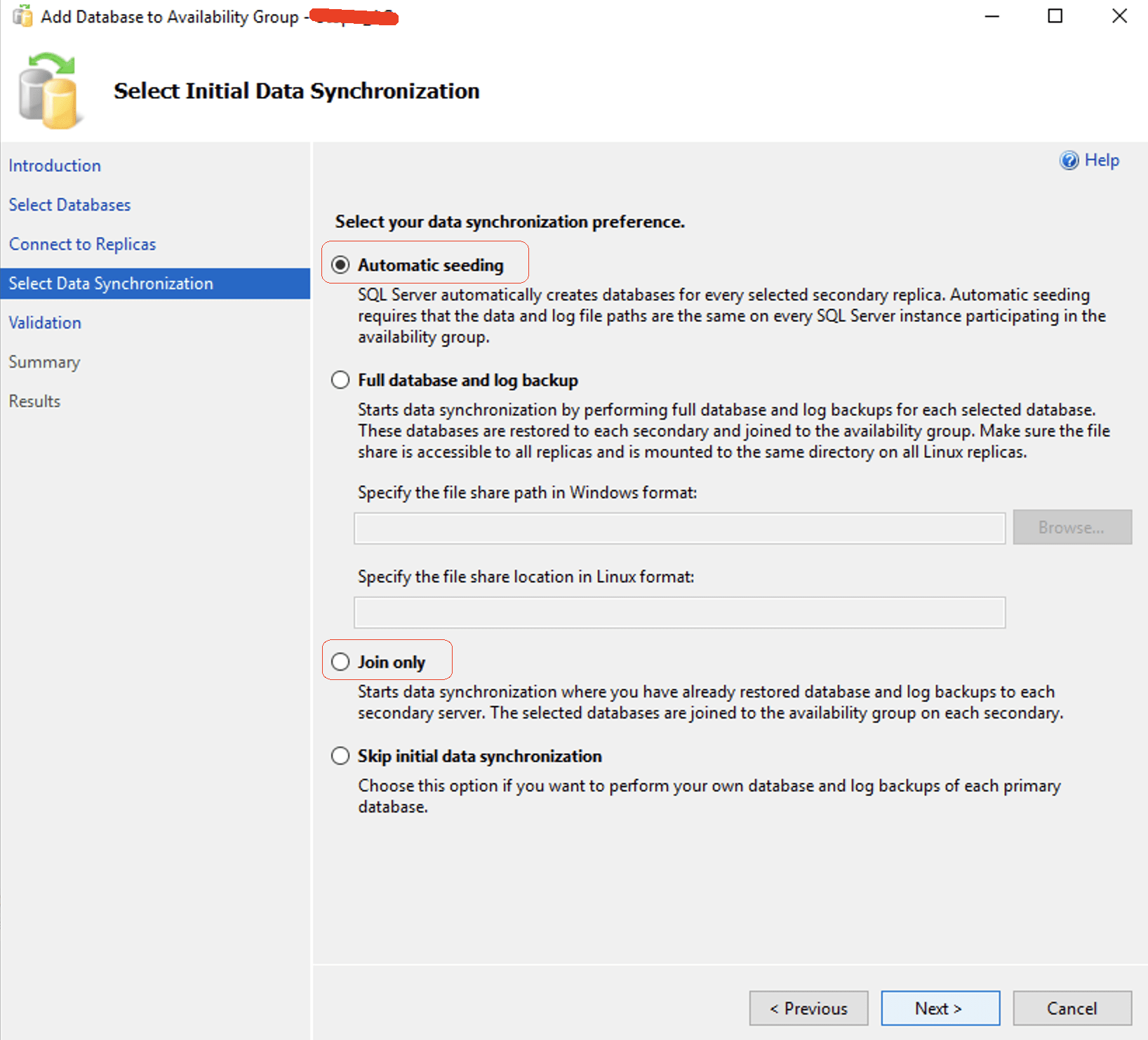Image resolution: width=1148 pixels, height=1040 pixels.
Task: Click the Next button
Action: 940,1008
